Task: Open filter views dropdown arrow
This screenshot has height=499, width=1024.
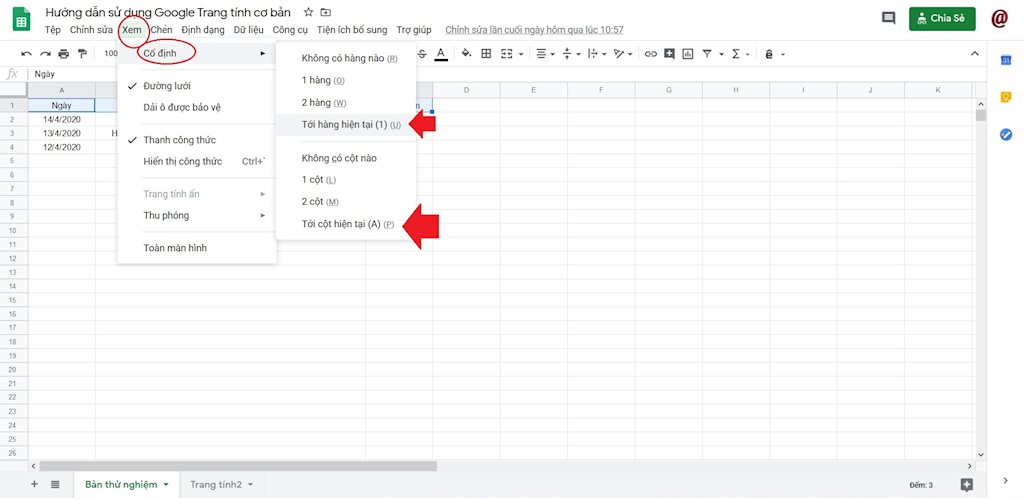Action: 721,54
